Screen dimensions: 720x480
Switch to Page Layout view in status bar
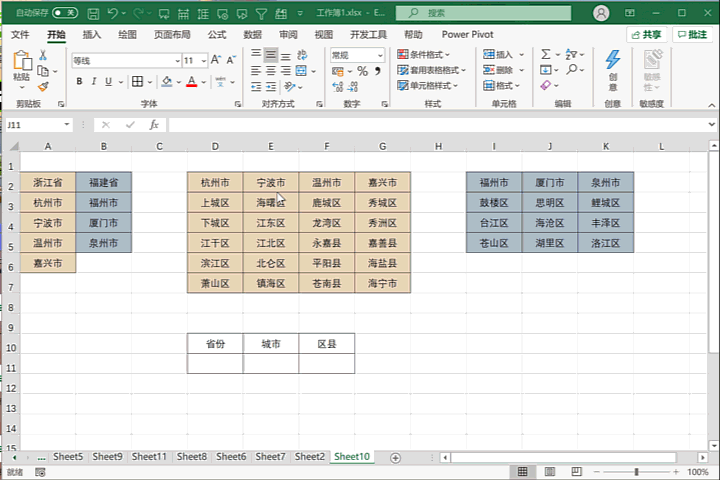click(549, 472)
